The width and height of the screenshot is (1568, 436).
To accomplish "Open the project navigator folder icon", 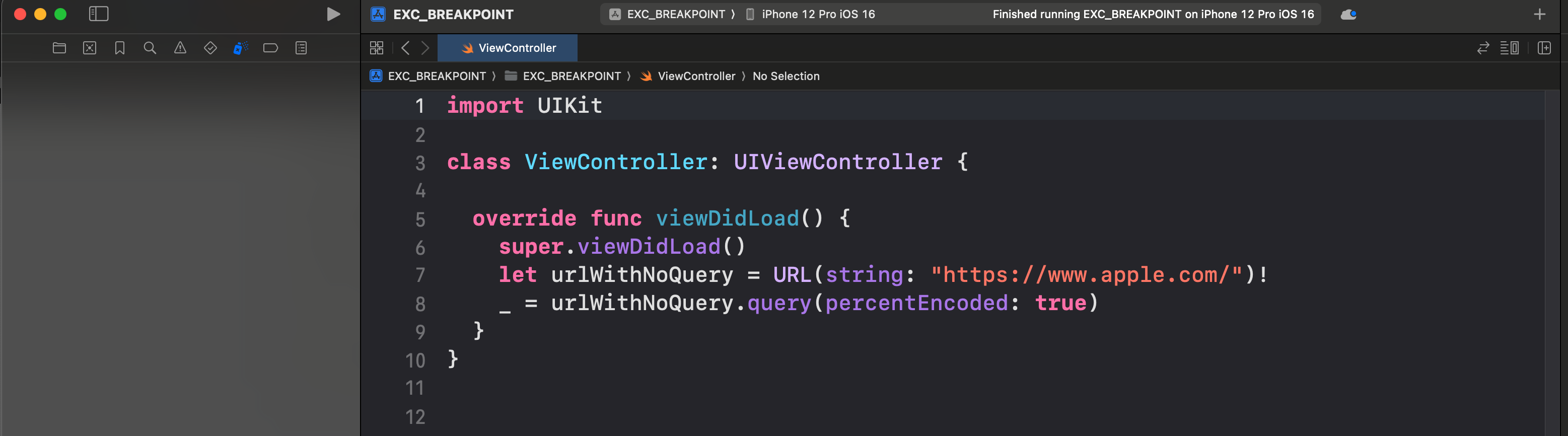I will (59, 48).
